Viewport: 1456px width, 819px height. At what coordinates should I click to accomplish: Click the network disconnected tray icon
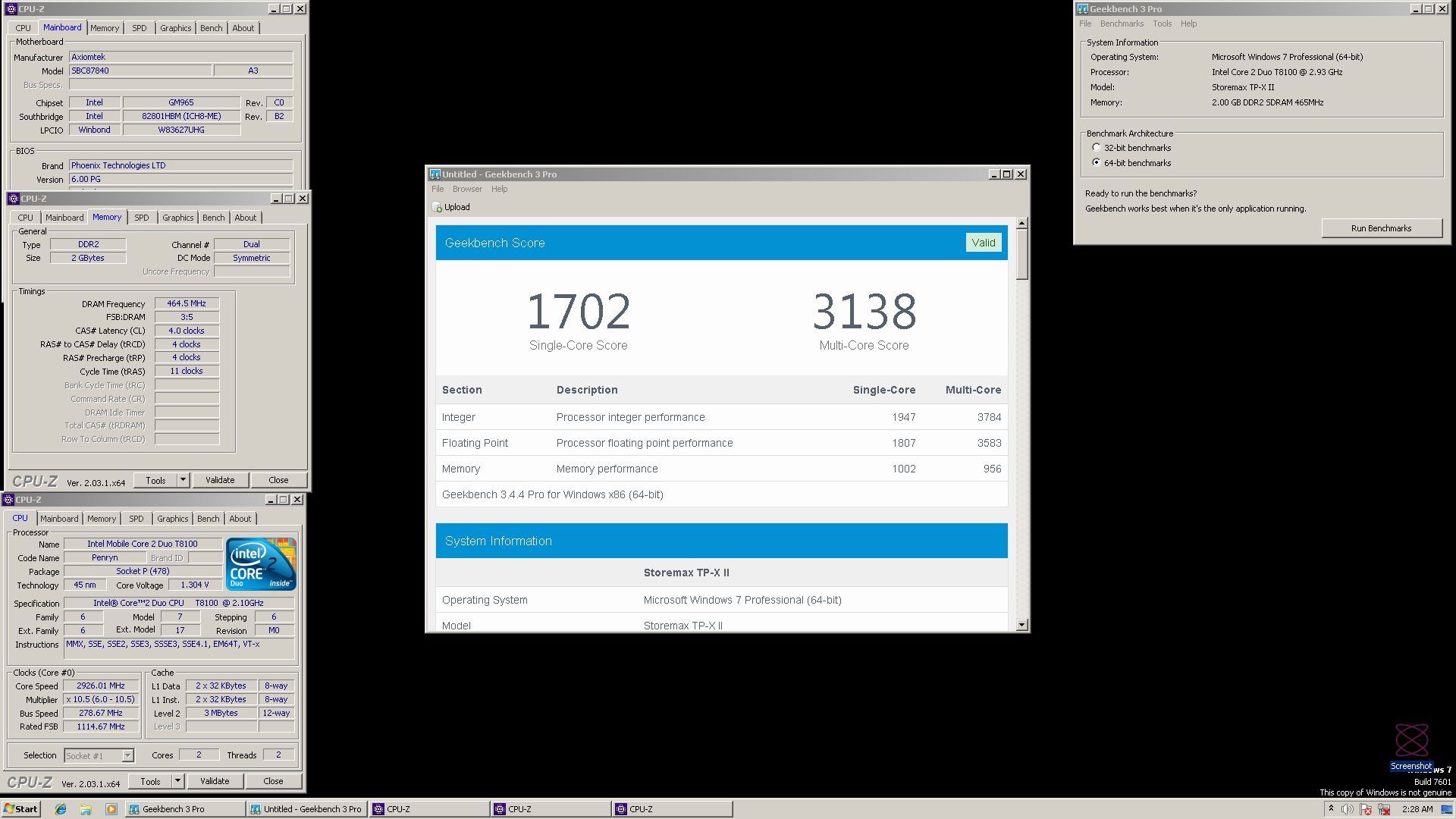coord(1384,809)
